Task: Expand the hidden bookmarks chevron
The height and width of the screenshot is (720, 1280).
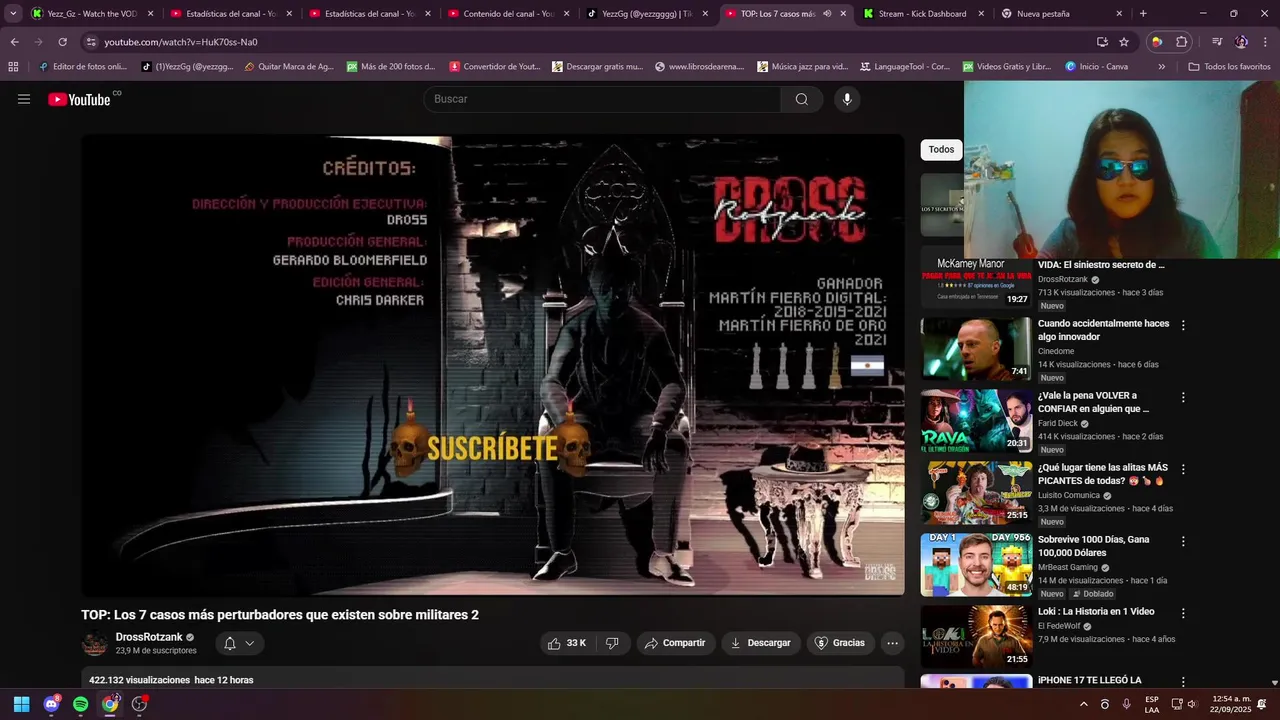Action: [x=1161, y=67]
